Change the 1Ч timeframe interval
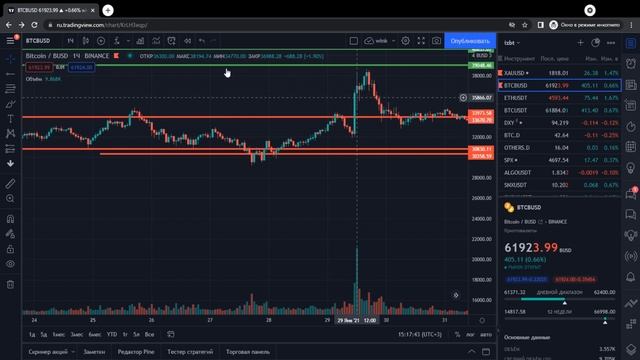This screenshot has width=640, height=360. pyautogui.click(x=70, y=41)
